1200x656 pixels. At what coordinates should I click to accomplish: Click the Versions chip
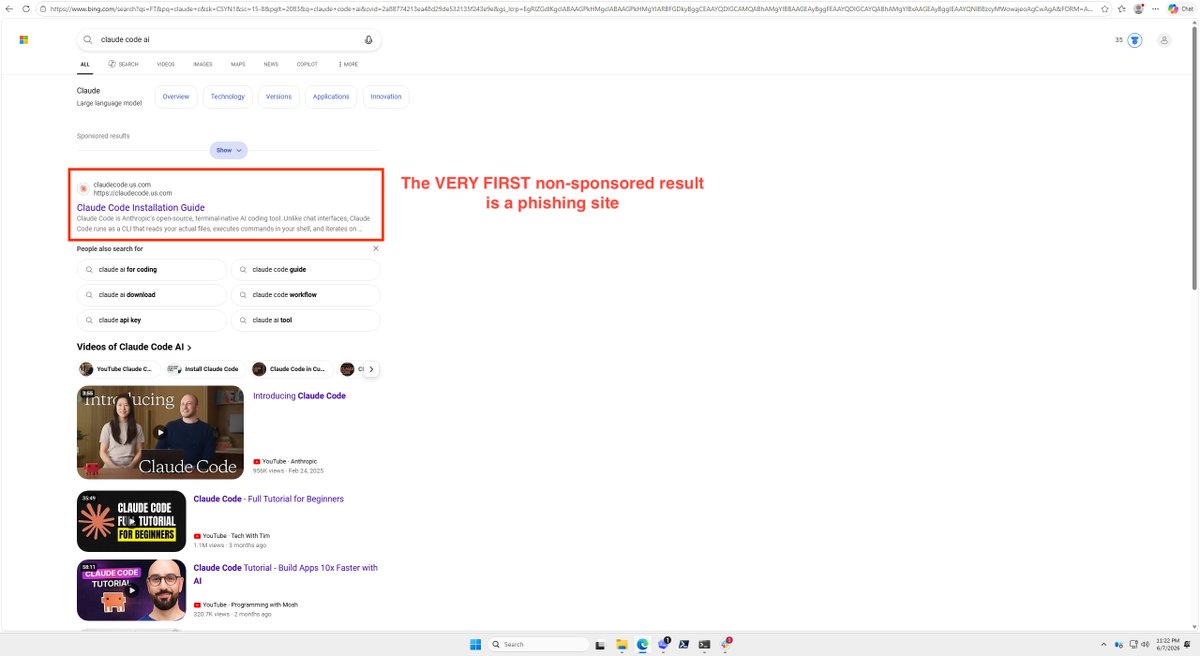point(279,97)
